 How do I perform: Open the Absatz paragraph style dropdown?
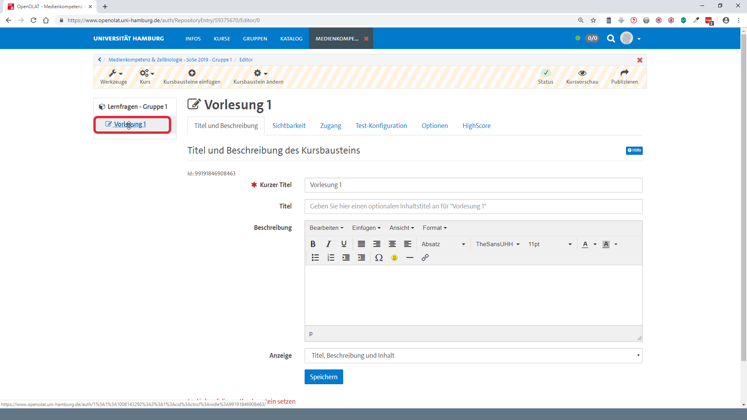point(443,244)
